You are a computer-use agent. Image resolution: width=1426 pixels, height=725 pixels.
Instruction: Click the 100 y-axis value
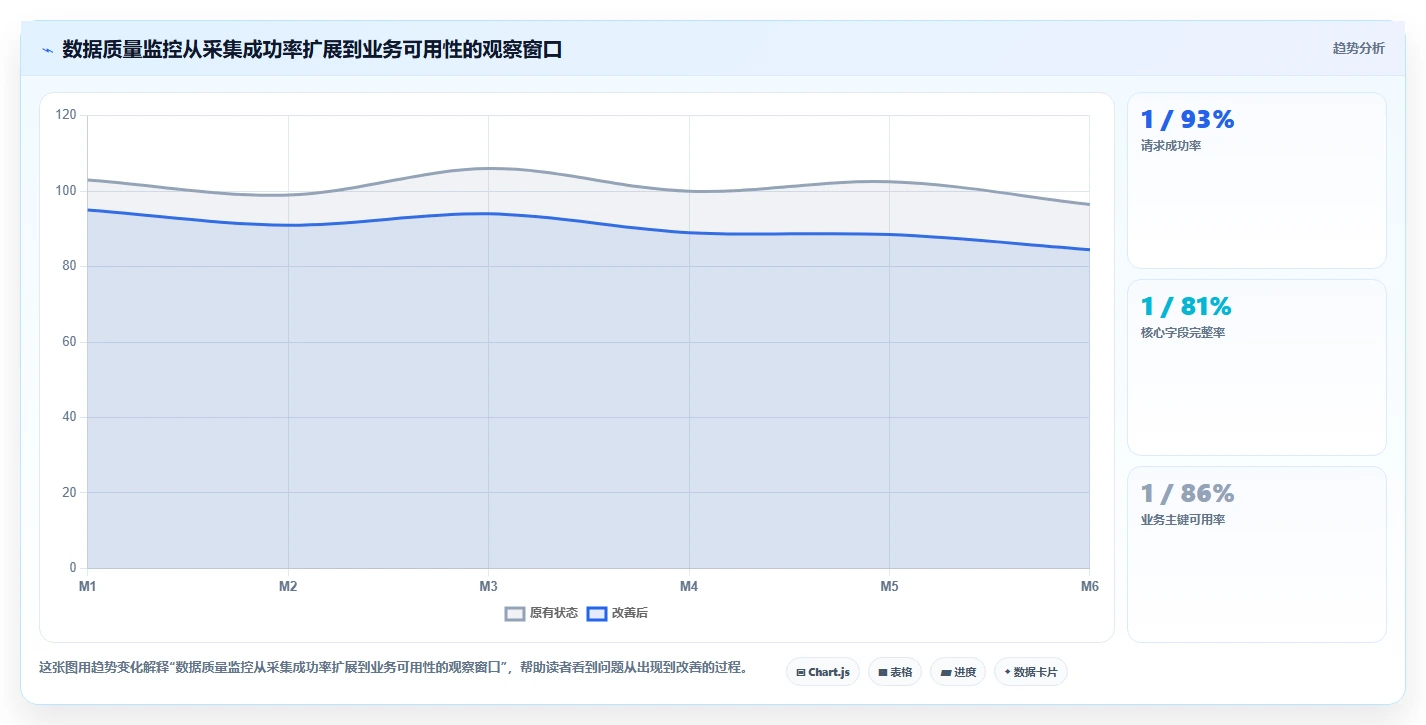pyautogui.click(x=66, y=191)
